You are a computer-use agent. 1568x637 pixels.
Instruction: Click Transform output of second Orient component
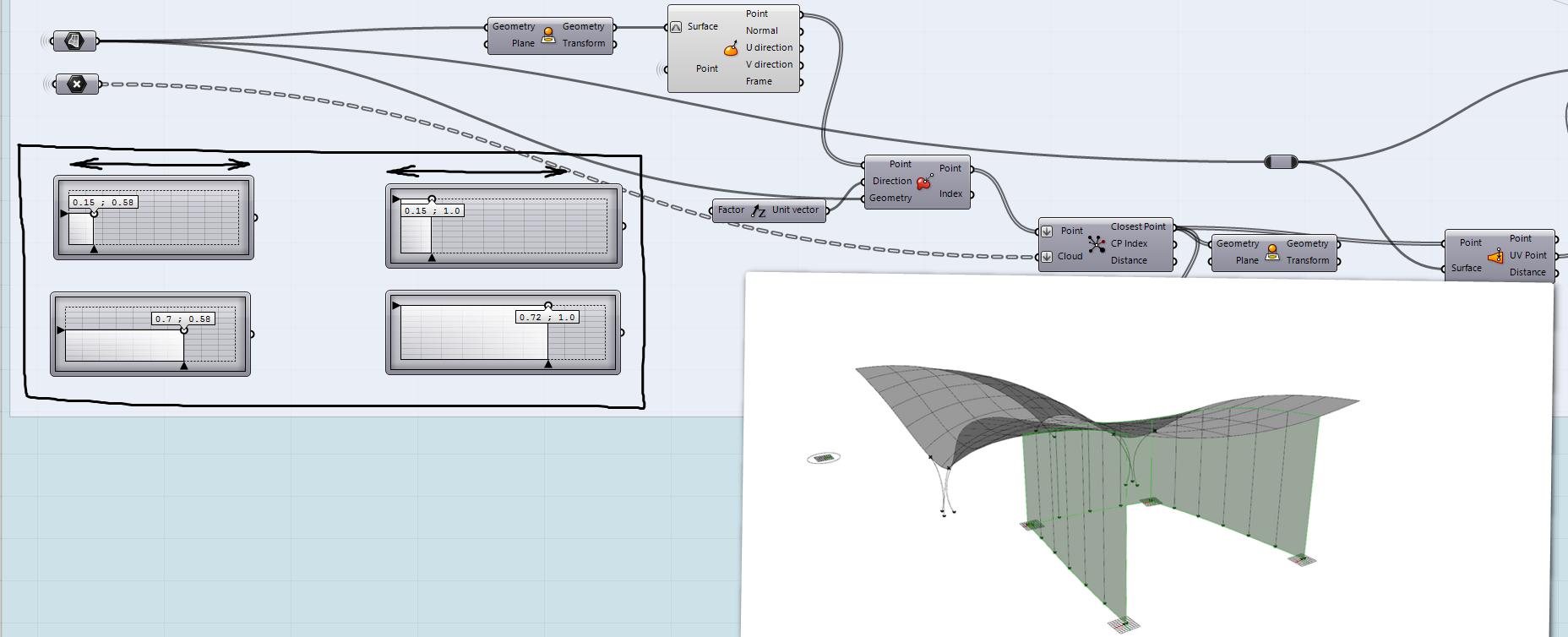(x=1308, y=261)
